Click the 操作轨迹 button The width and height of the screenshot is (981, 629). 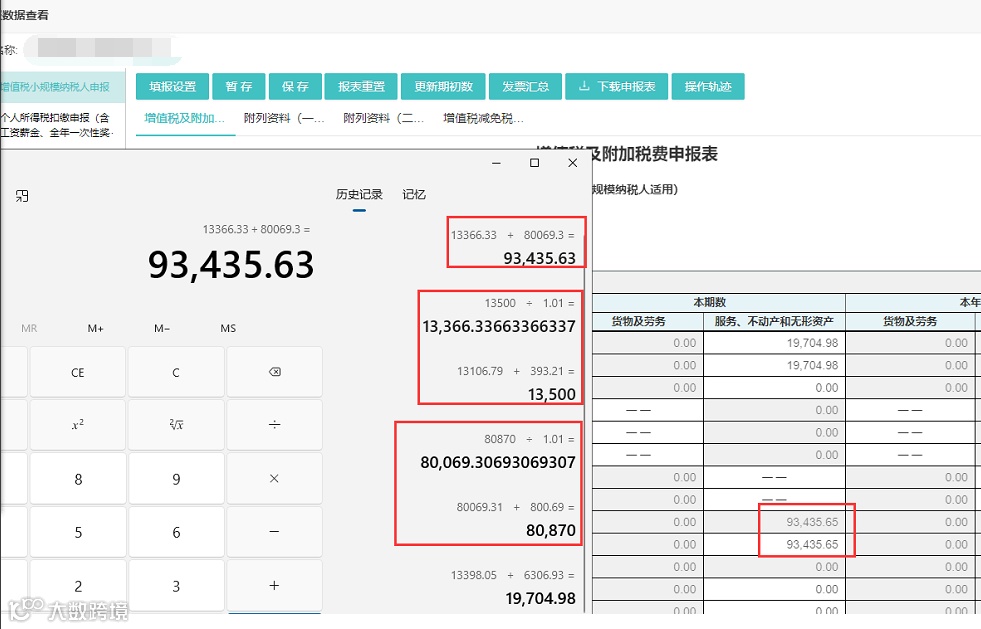[708, 86]
